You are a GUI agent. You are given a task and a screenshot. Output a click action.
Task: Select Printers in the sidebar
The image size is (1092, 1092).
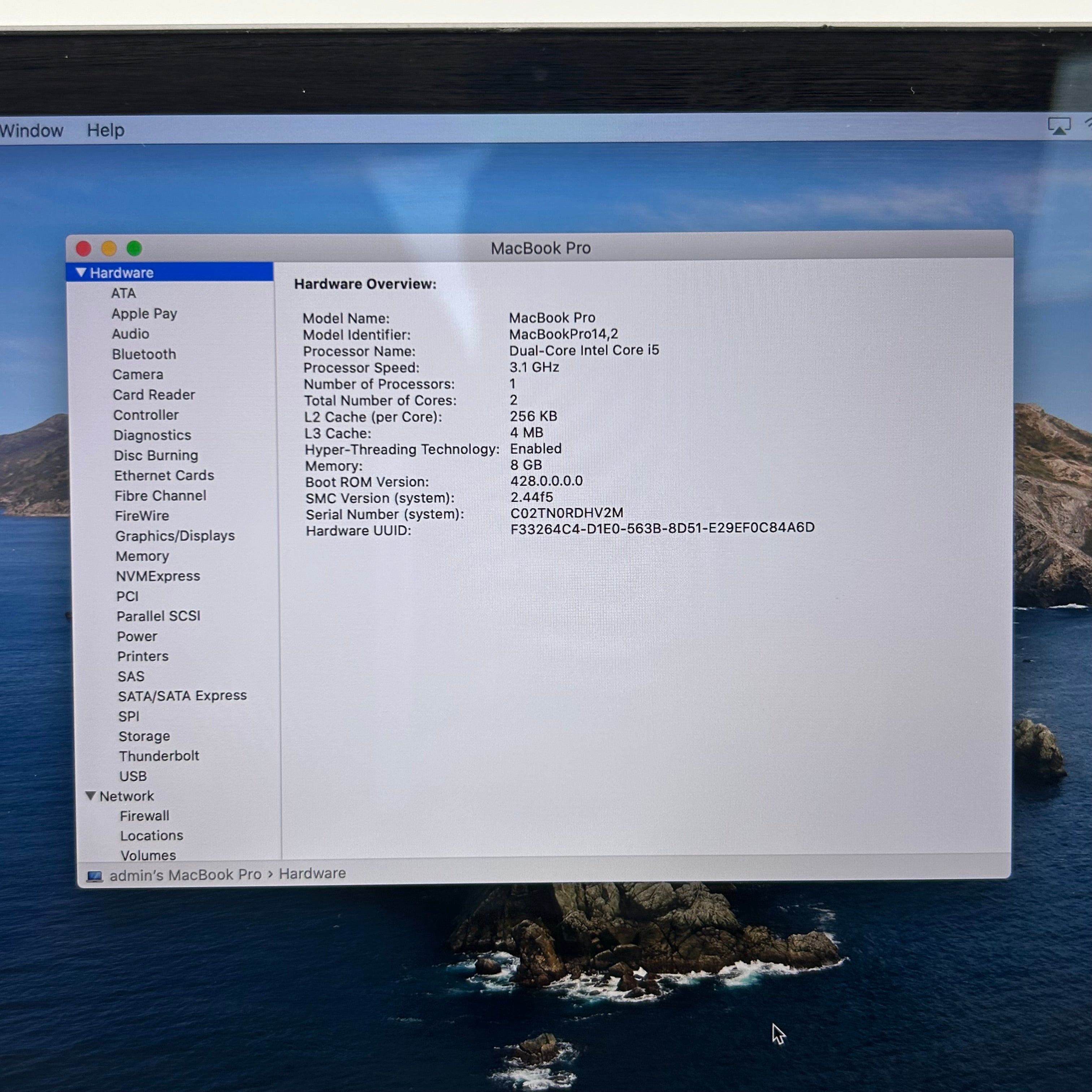(x=143, y=656)
